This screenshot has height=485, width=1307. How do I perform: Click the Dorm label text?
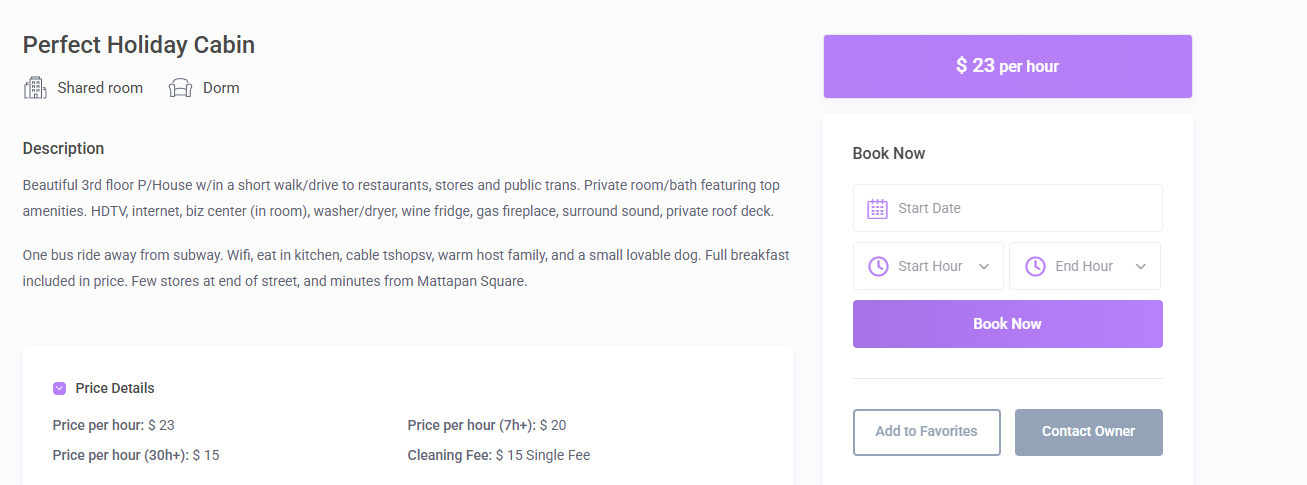(x=221, y=88)
